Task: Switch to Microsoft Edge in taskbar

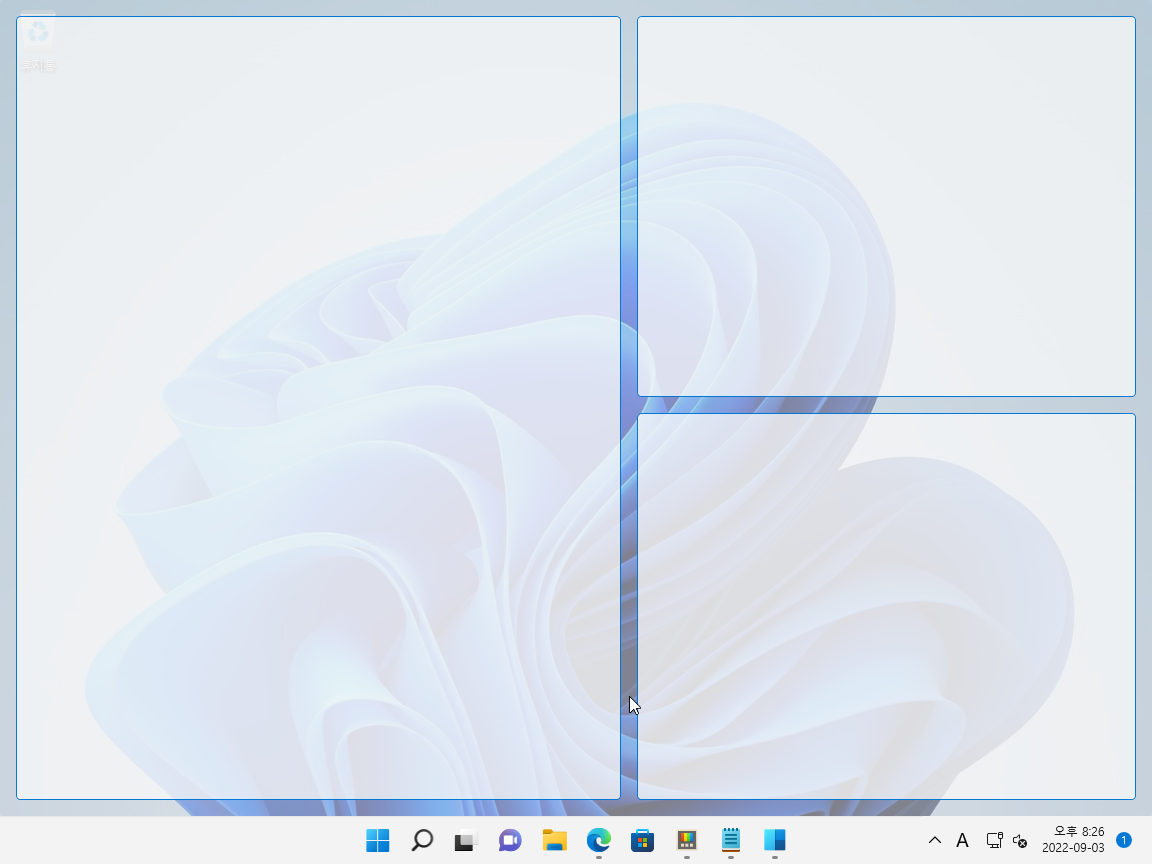Action: (x=598, y=840)
